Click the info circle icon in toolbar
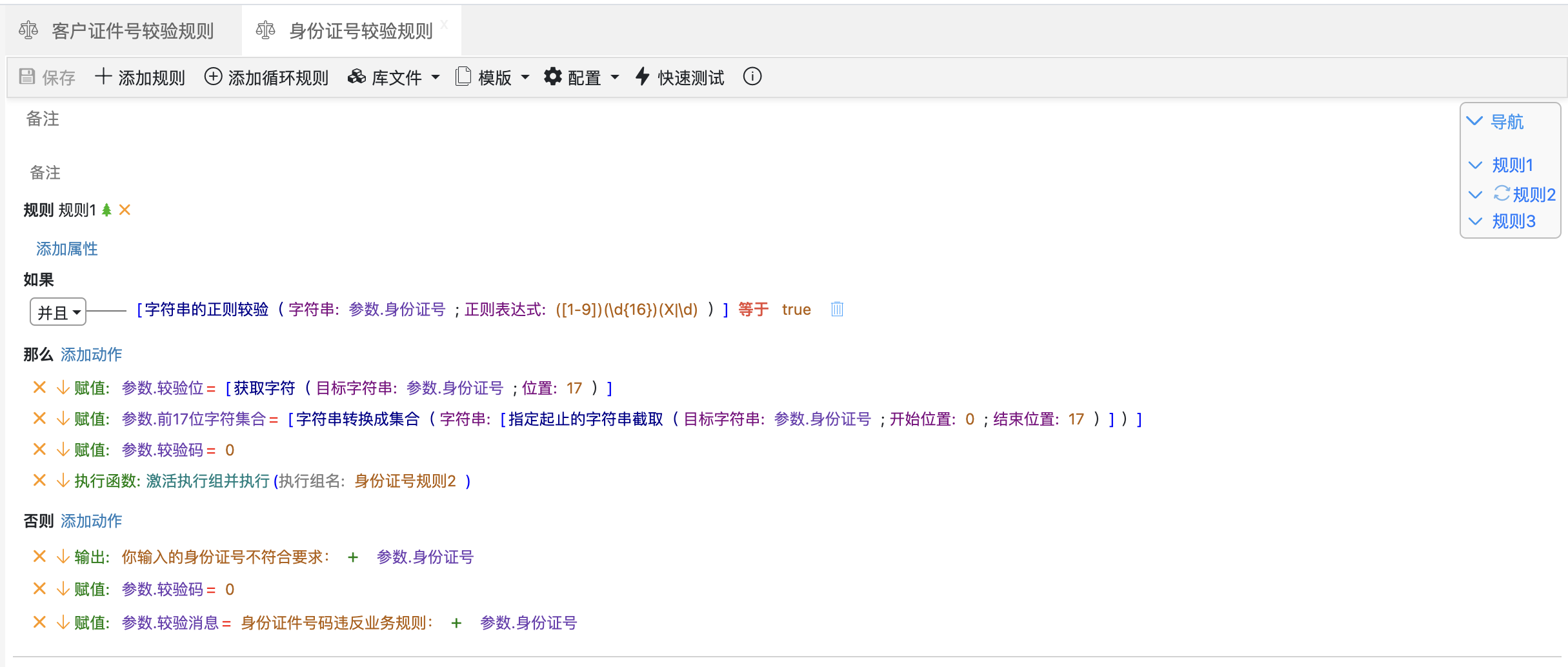This screenshot has height=667, width=1568. pos(752,77)
